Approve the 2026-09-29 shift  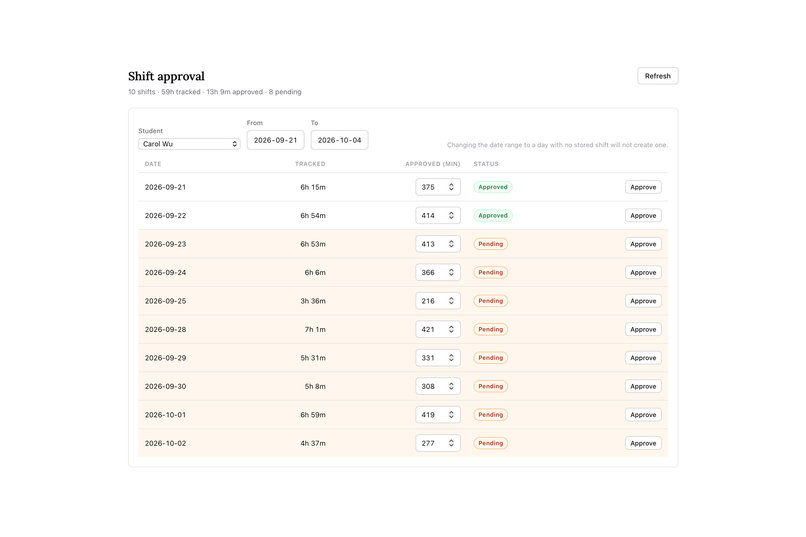(x=643, y=358)
